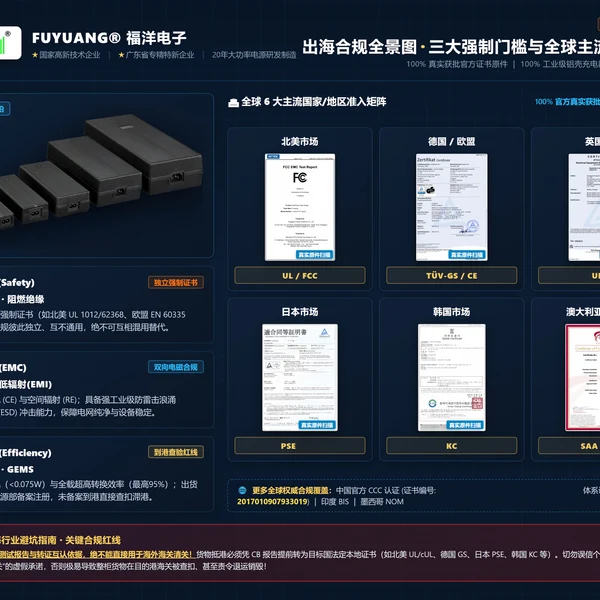Screen dimensions: 600x600
Task: Click the (Safety) section heading
Action: point(17,282)
